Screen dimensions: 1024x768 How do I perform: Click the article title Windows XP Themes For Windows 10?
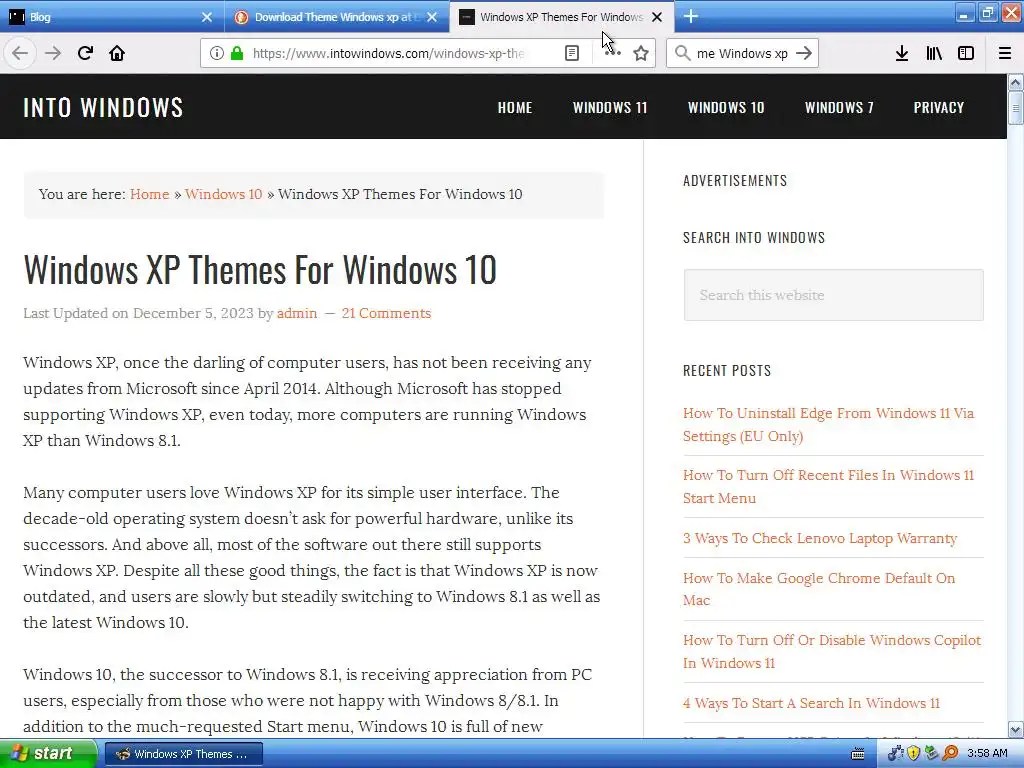point(260,269)
